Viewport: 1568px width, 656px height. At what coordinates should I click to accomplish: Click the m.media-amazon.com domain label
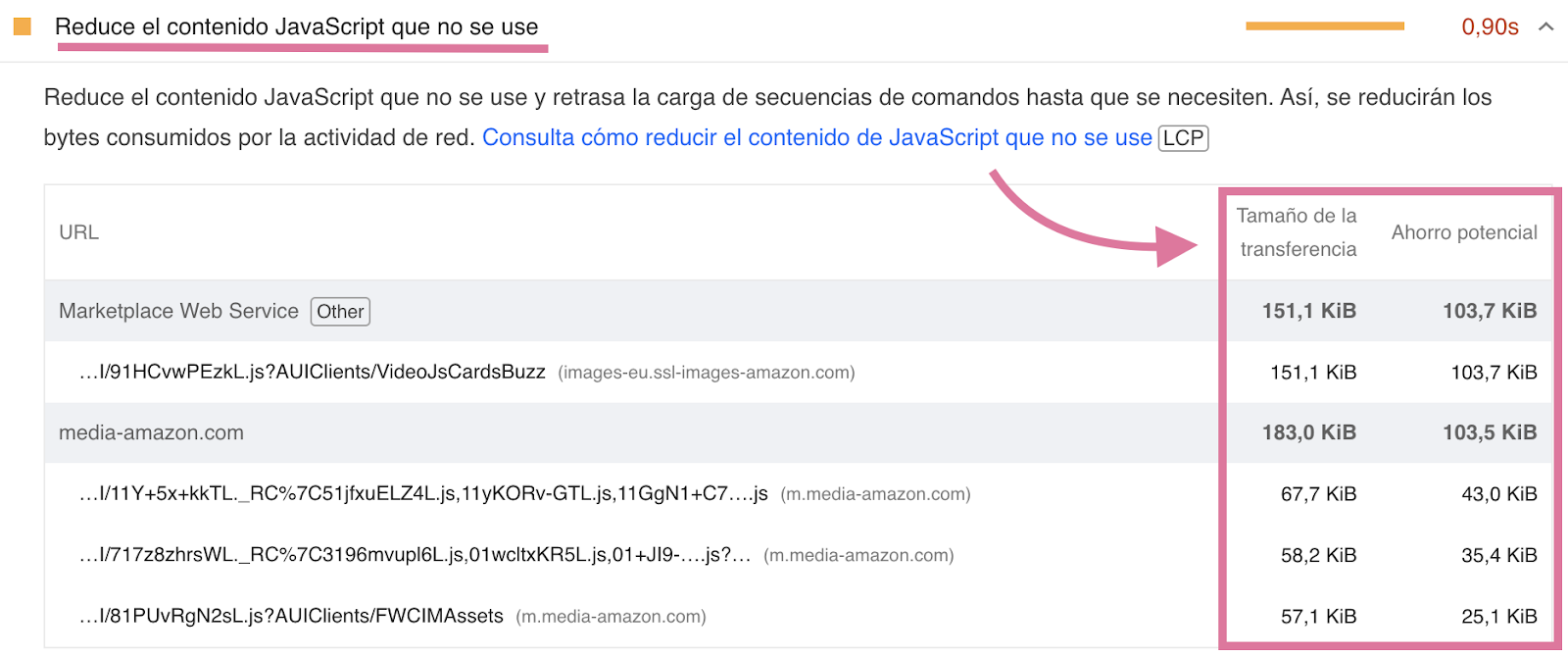(x=877, y=494)
